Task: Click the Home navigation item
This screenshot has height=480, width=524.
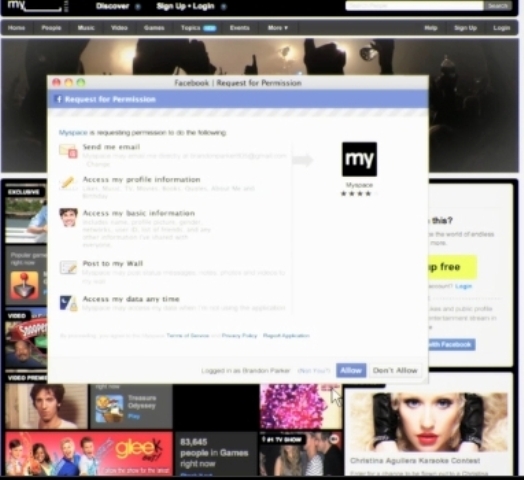Action: click(16, 28)
